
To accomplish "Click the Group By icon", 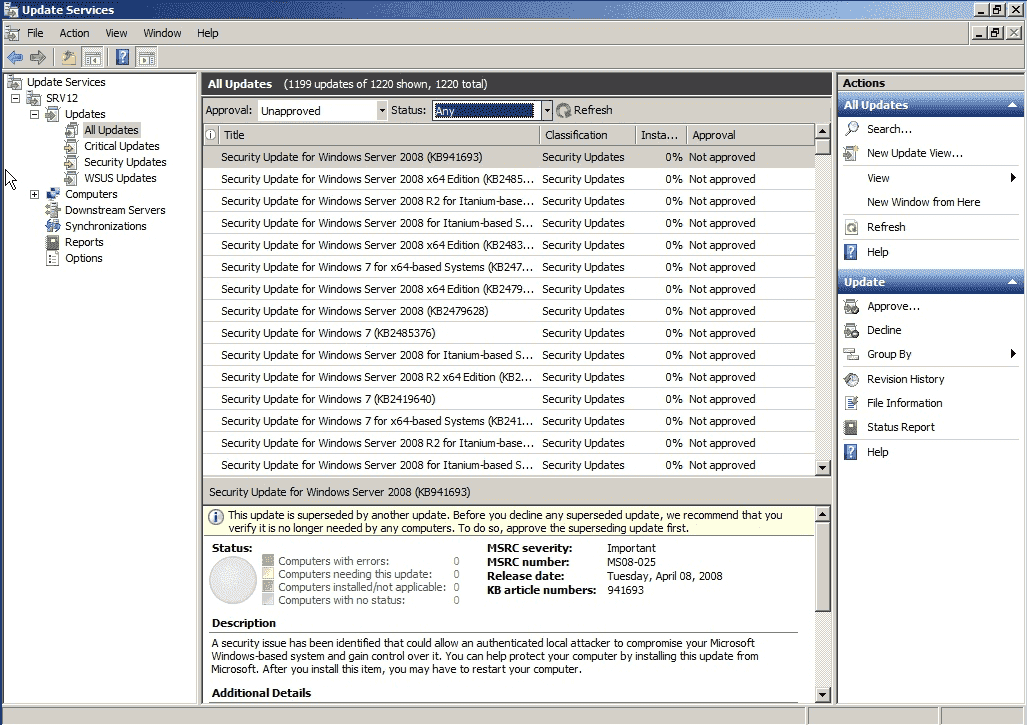I will [851, 354].
